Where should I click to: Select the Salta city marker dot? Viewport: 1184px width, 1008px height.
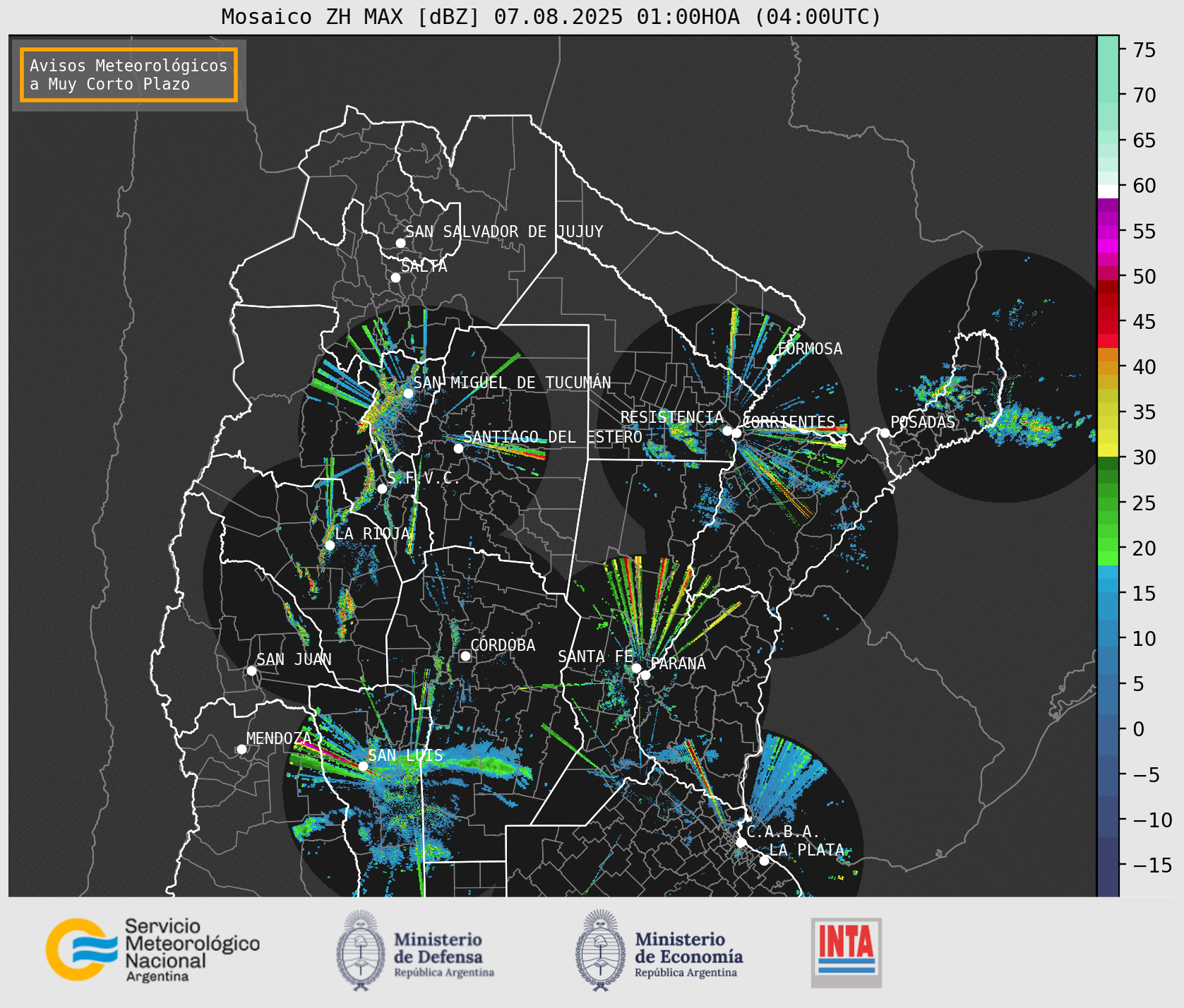[395, 277]
